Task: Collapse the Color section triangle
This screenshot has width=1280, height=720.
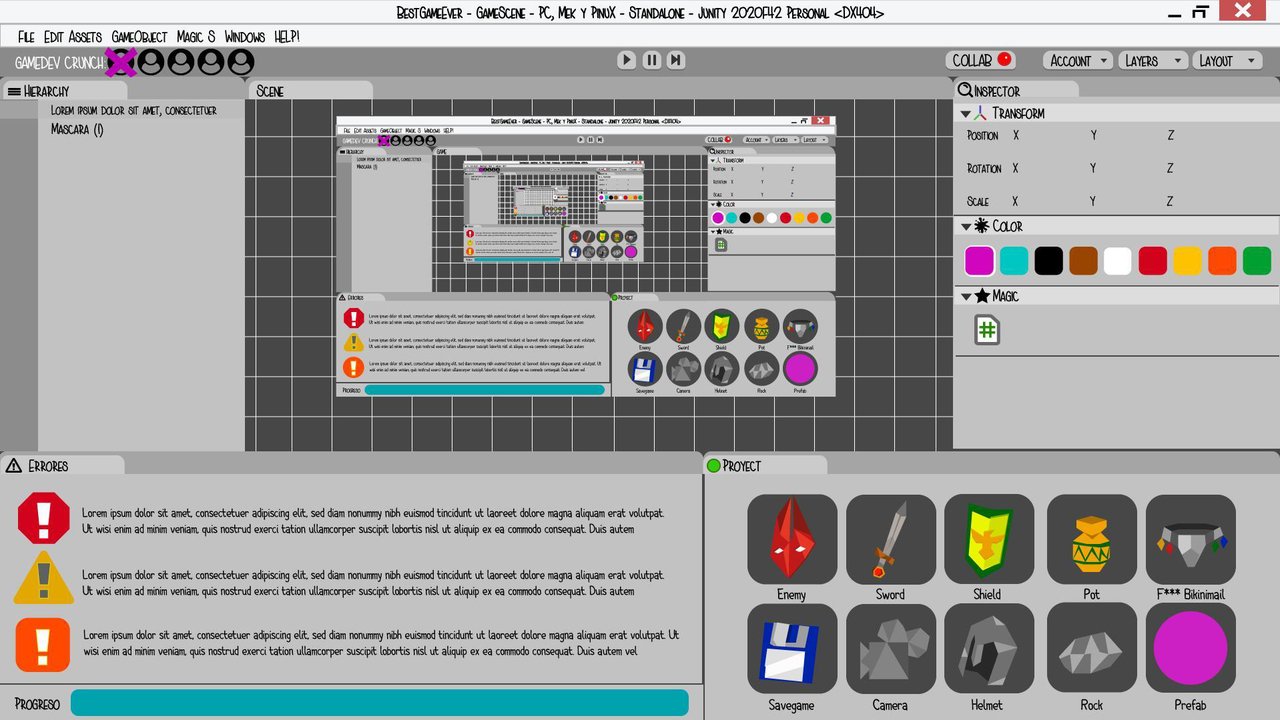Action: (966, 227)
